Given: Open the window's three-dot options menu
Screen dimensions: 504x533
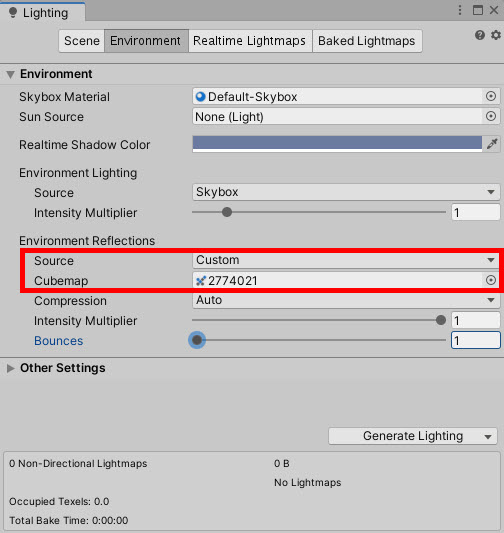Looking at the screenshot, I should click(460, 10).
